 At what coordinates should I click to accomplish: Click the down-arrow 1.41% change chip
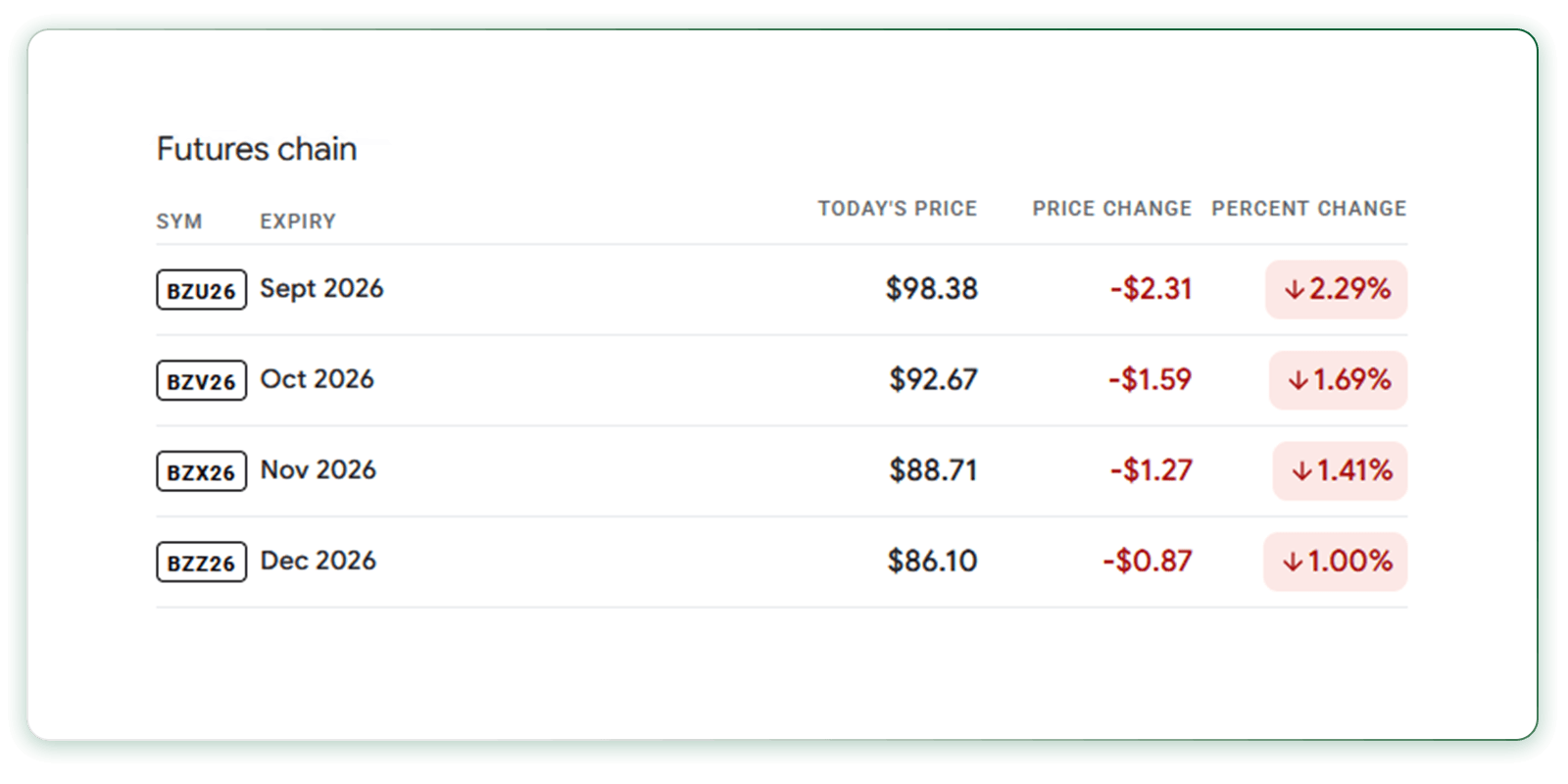1341,471
